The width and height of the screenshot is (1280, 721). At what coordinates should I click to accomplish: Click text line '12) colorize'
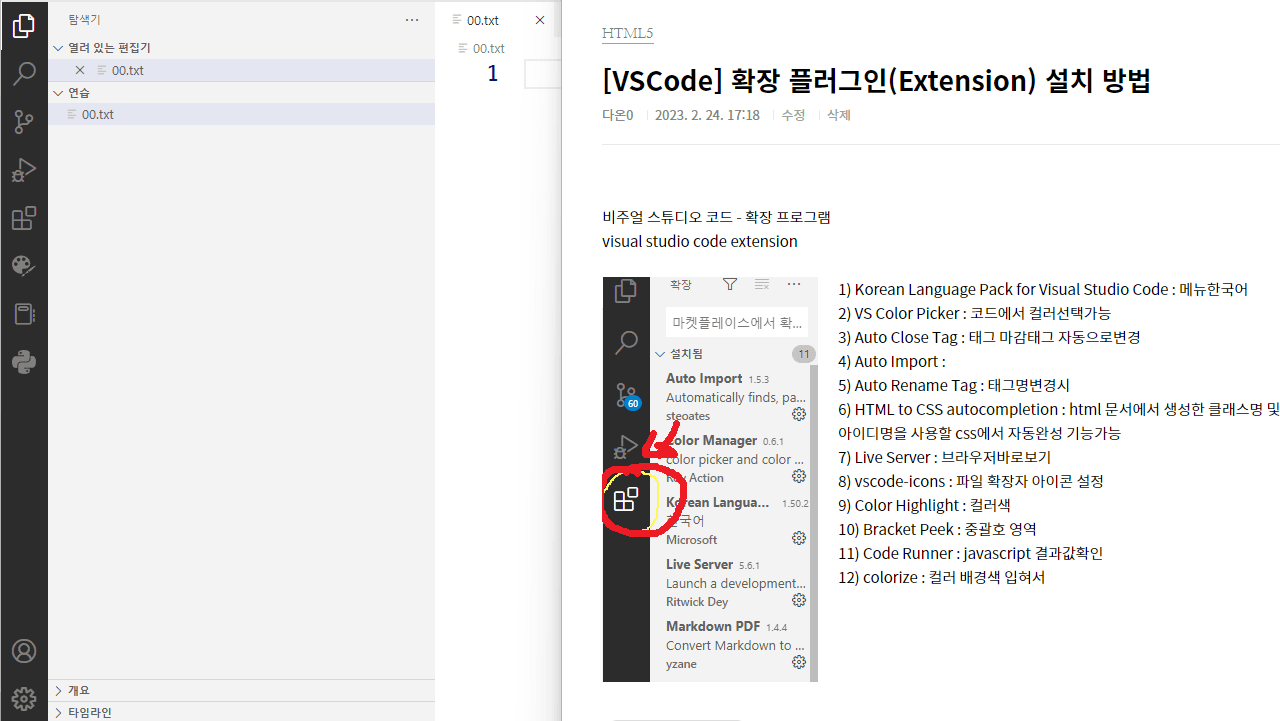(941, 578)
